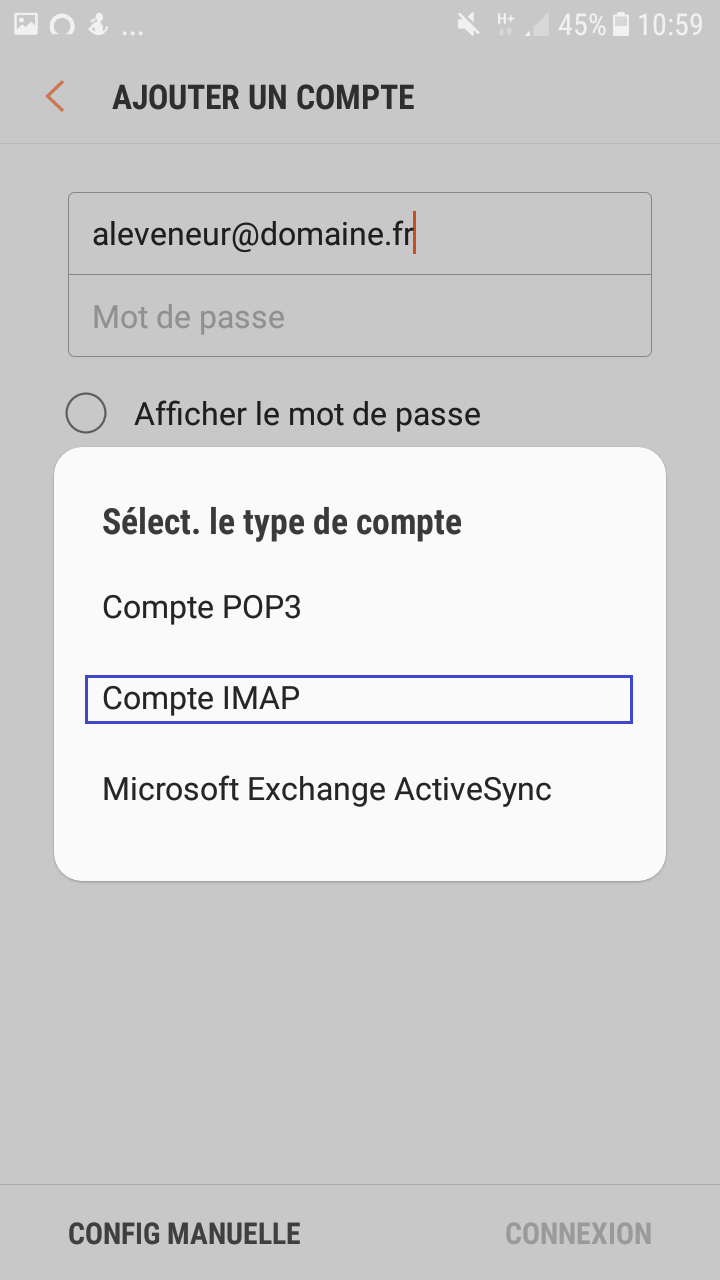Tap the third status bar notification icon
The width and height of the screenshot is (720, 1280).
[97, 25]
